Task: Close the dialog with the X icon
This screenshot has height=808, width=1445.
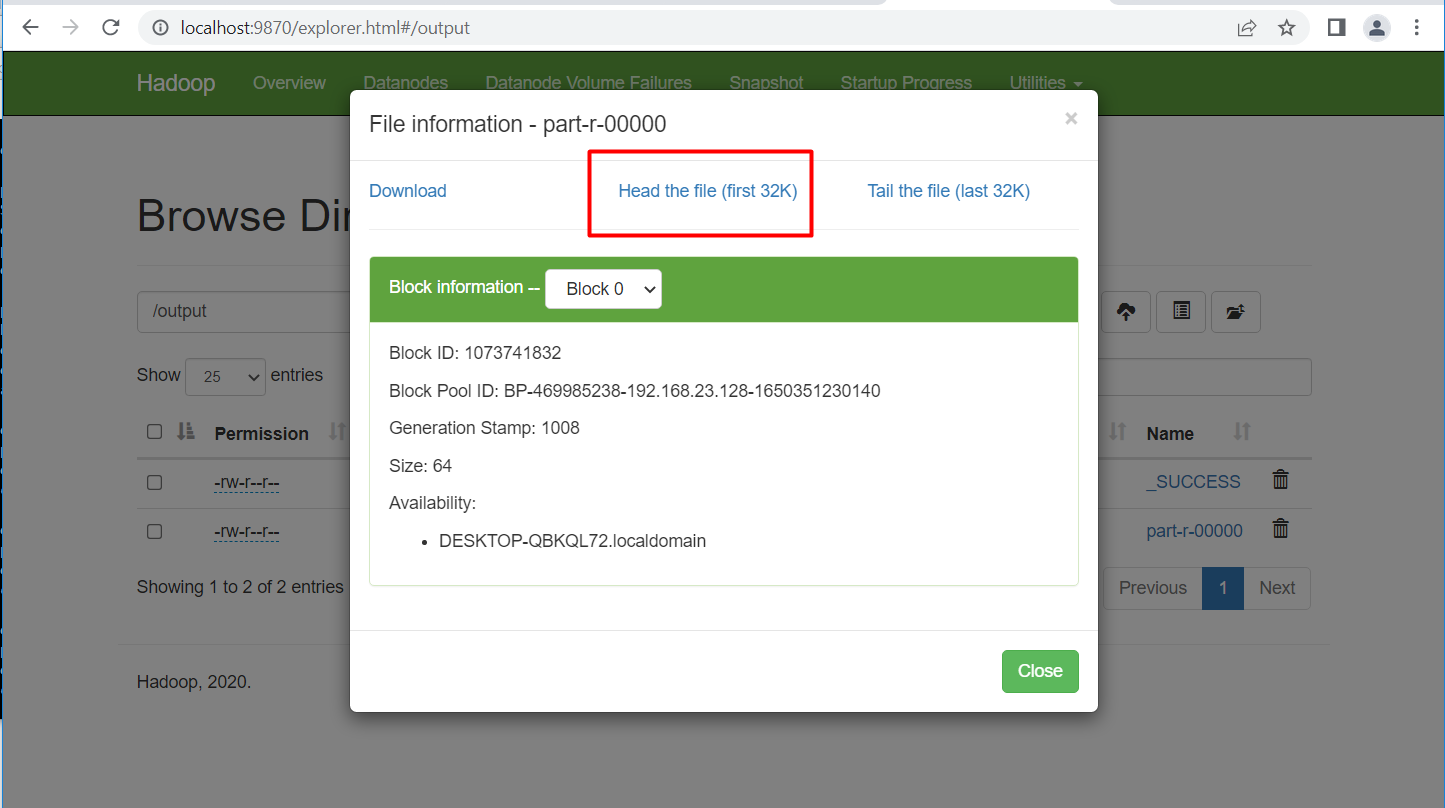Action: click(x=1071, y=119)
